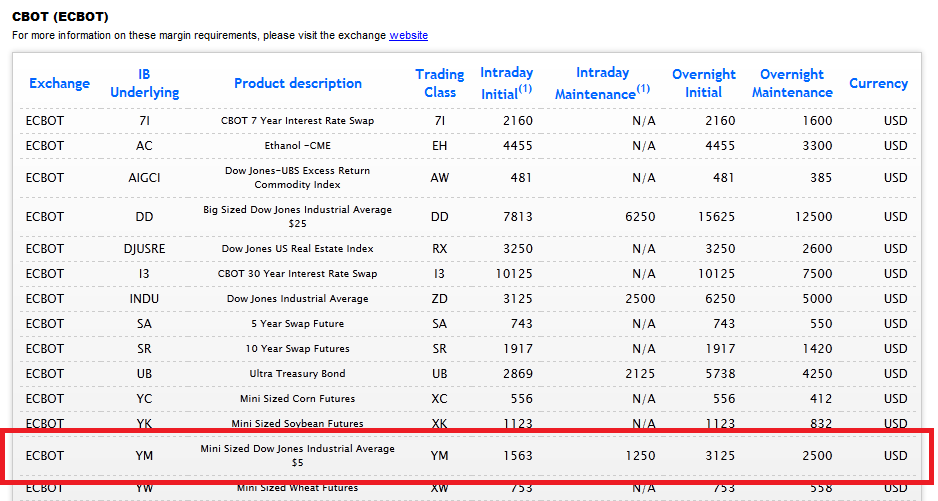The height and width of the screenshot is (501, 938).
Task: Select the Mini Sized Corn Futures cell
Action: point(297,399)
